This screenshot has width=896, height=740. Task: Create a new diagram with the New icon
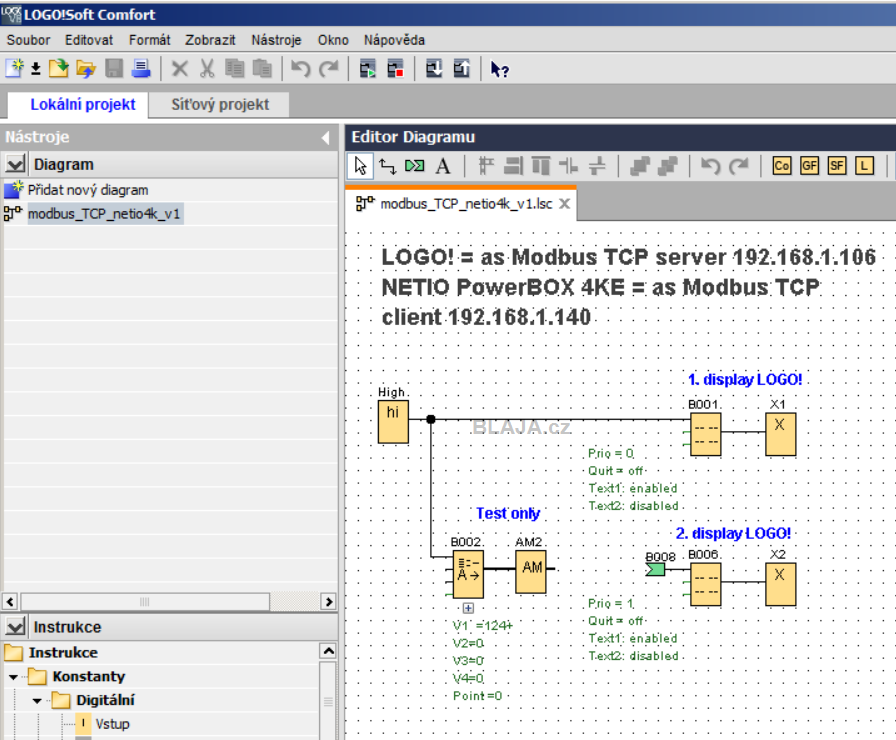pyautogui.click(x=15, y=69)
